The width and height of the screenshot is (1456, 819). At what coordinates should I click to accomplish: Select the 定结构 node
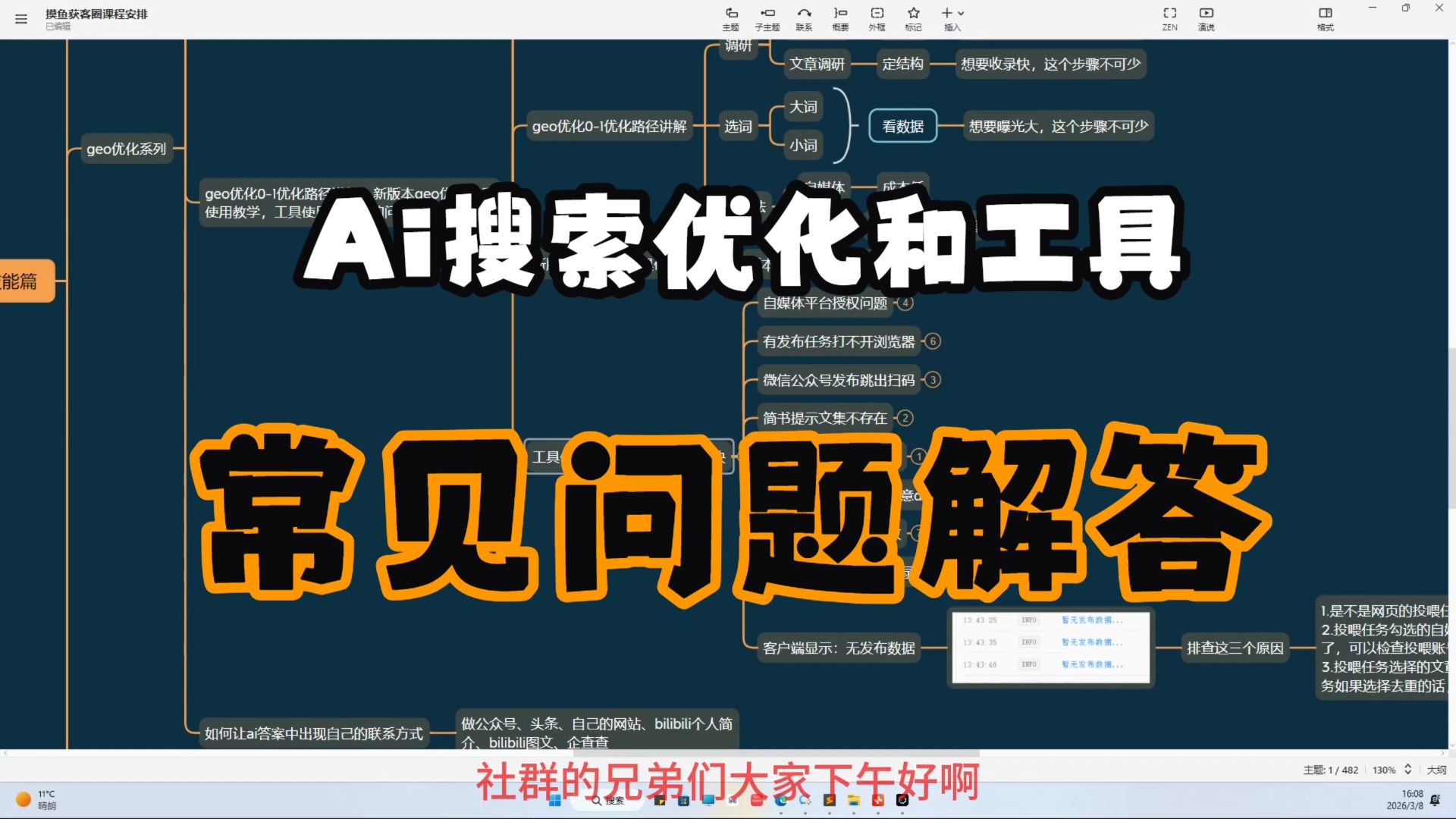(x=902, y=64)
